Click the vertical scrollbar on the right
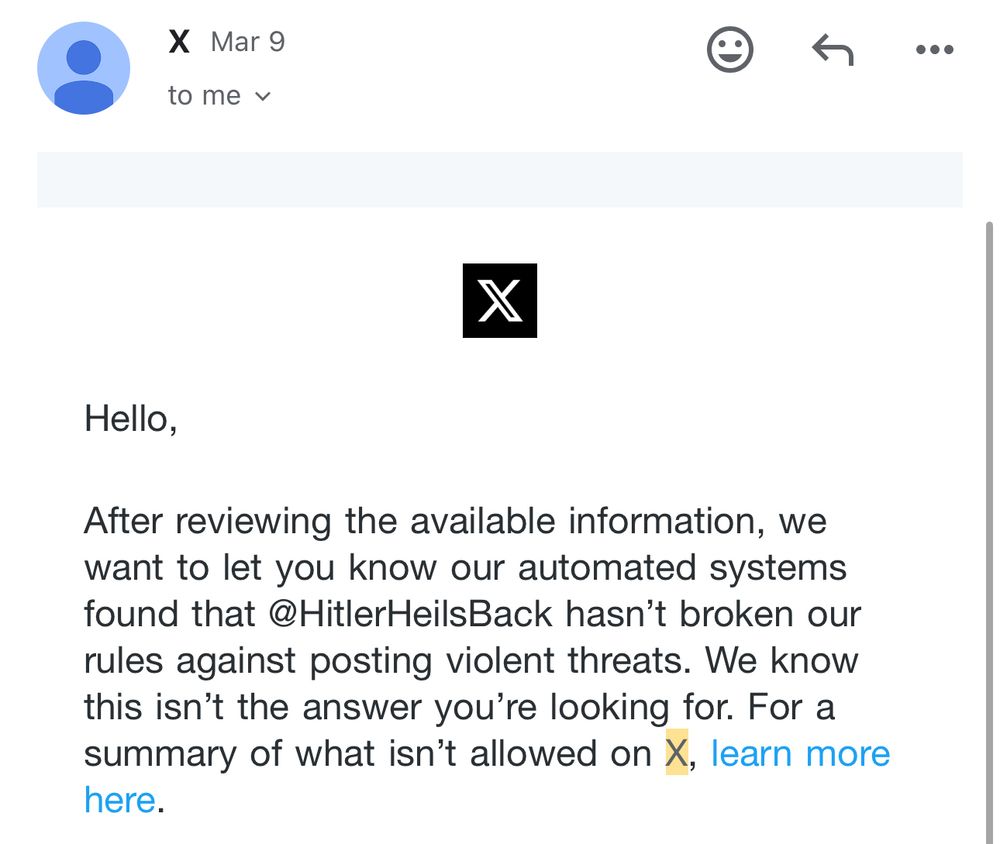1000x844 pixels. 989,500
